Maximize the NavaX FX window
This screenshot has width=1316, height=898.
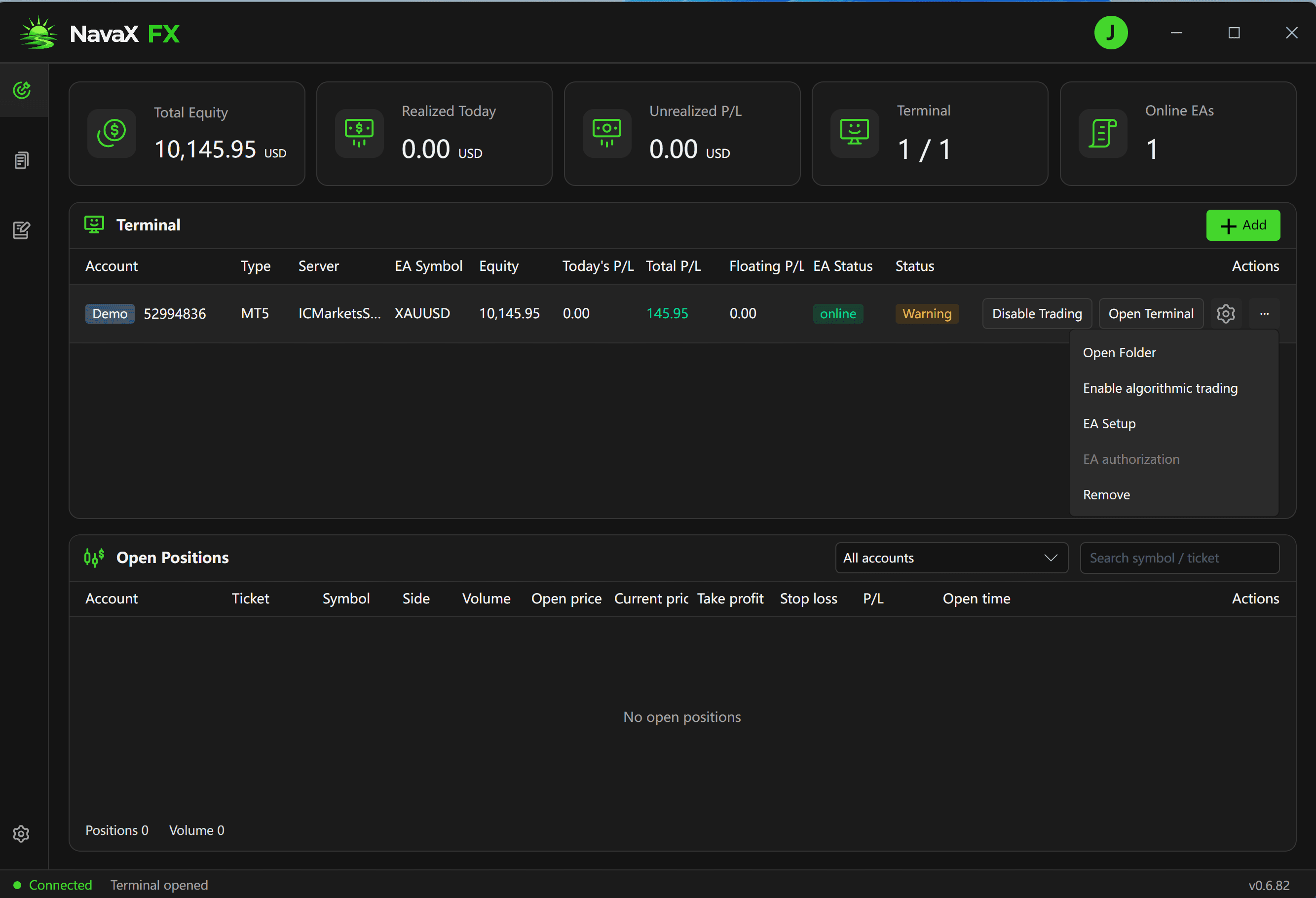click(1234, 33)
